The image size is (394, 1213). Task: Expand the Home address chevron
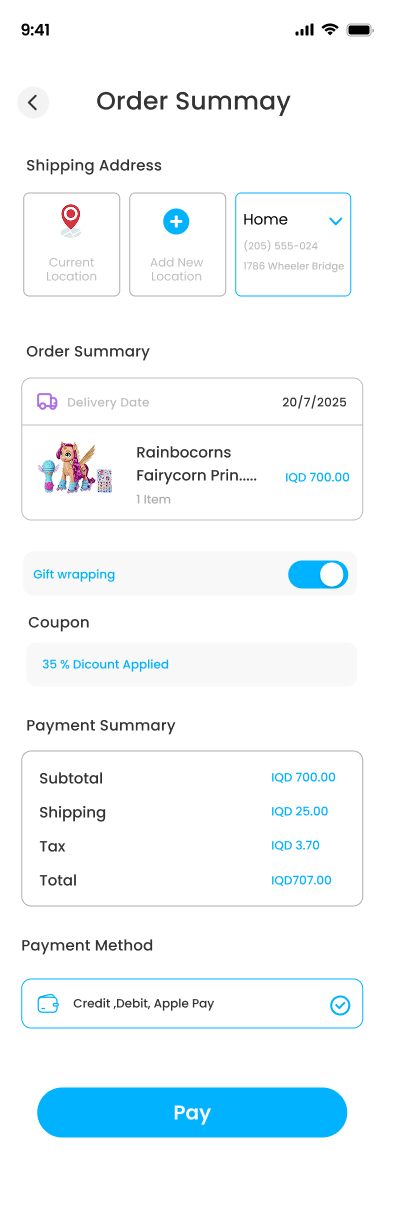[x=336, y=221]
